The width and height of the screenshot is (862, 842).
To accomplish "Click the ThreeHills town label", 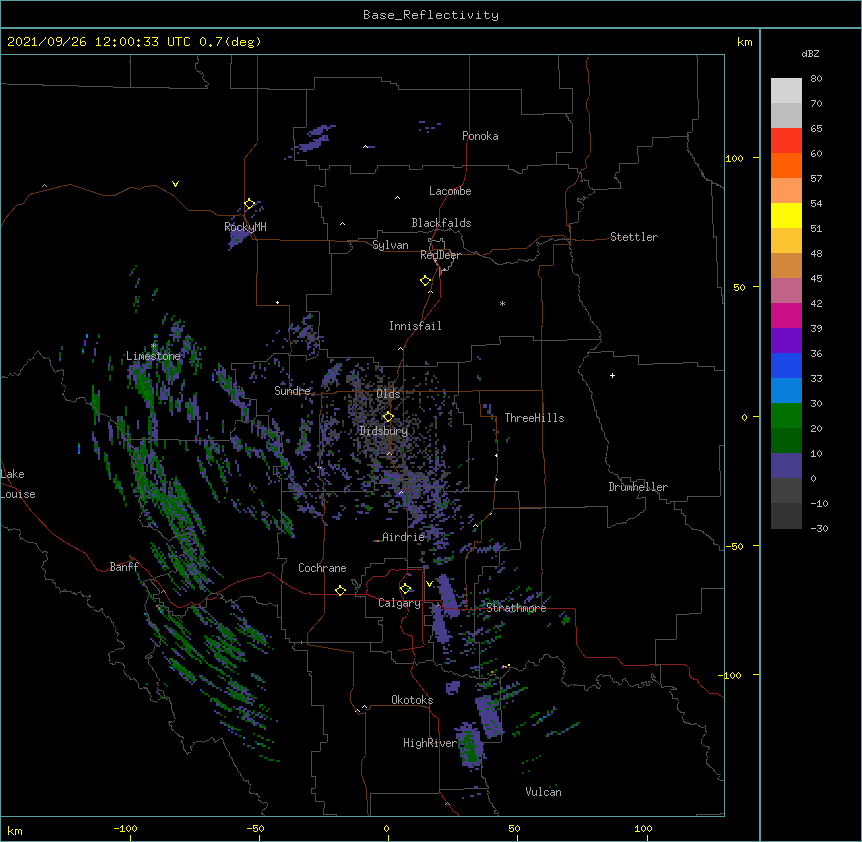I will (534, 418).
